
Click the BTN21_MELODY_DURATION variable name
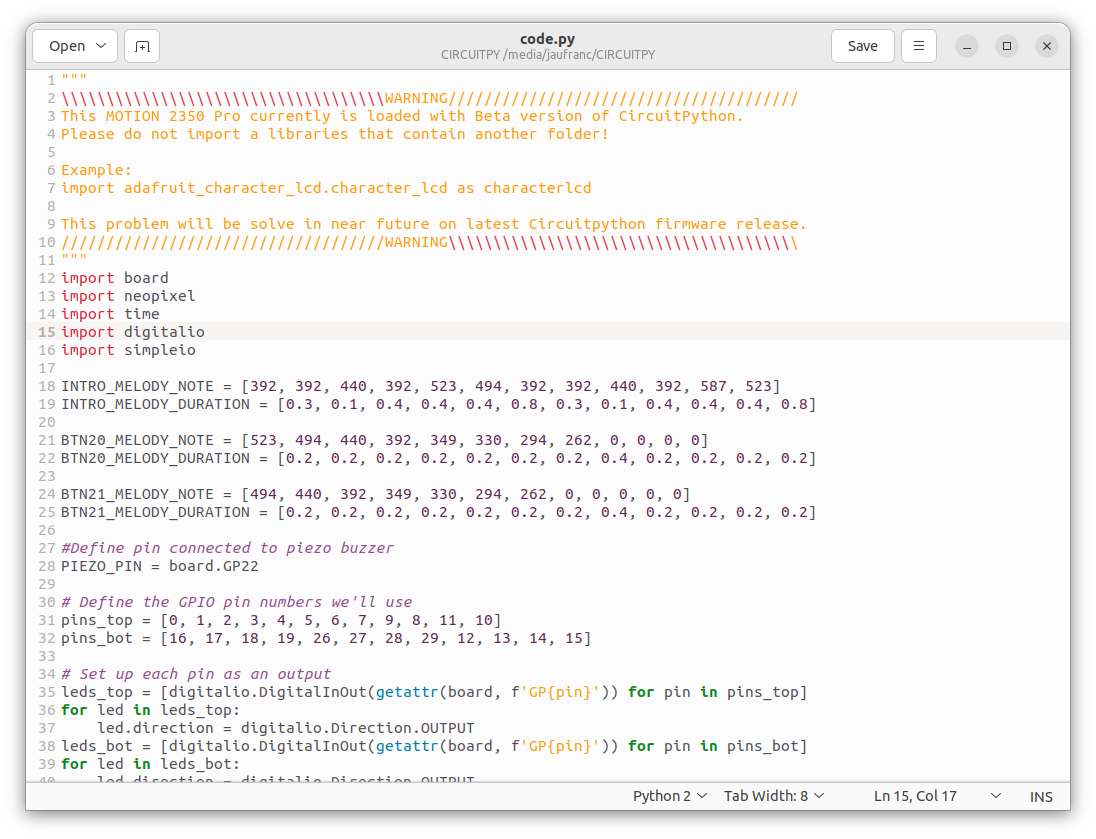pyautogui.click(x=155, y=512)
